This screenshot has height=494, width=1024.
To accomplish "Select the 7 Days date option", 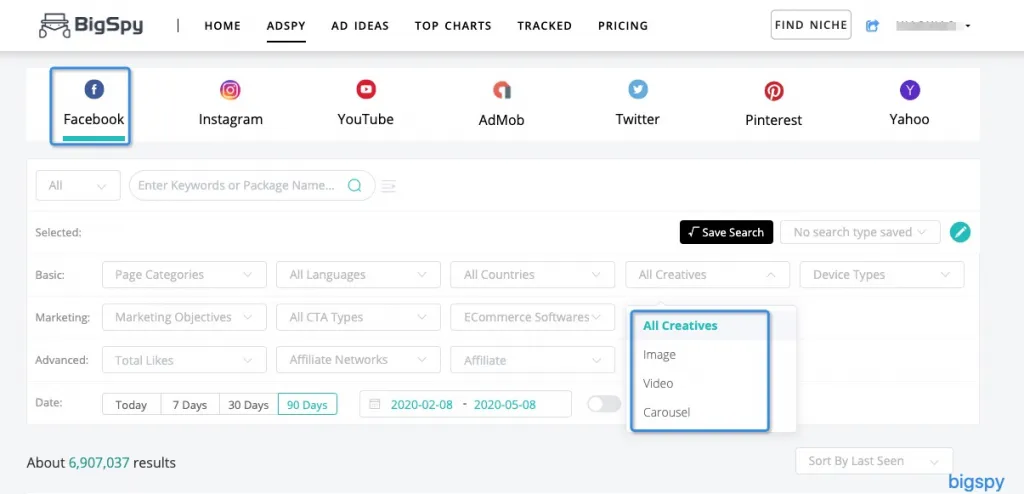I will tap(189, 405).
